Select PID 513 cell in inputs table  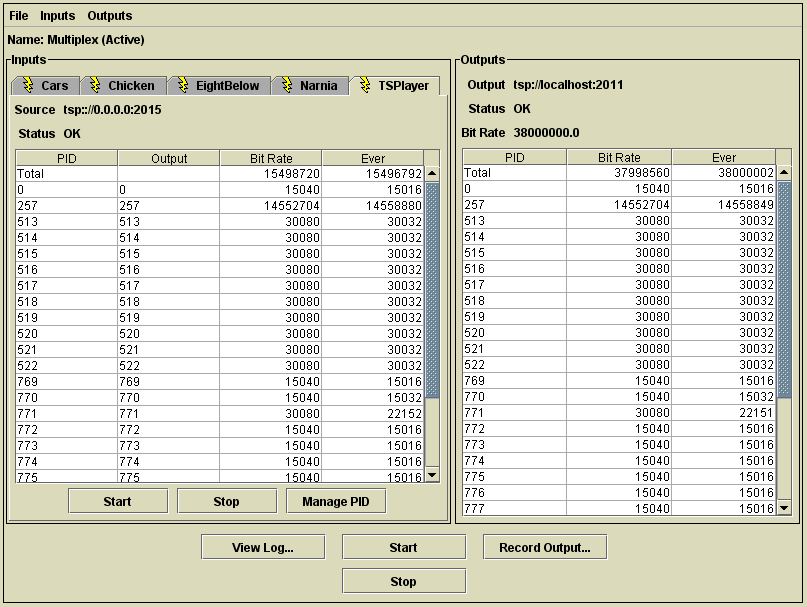pos(66,221)
